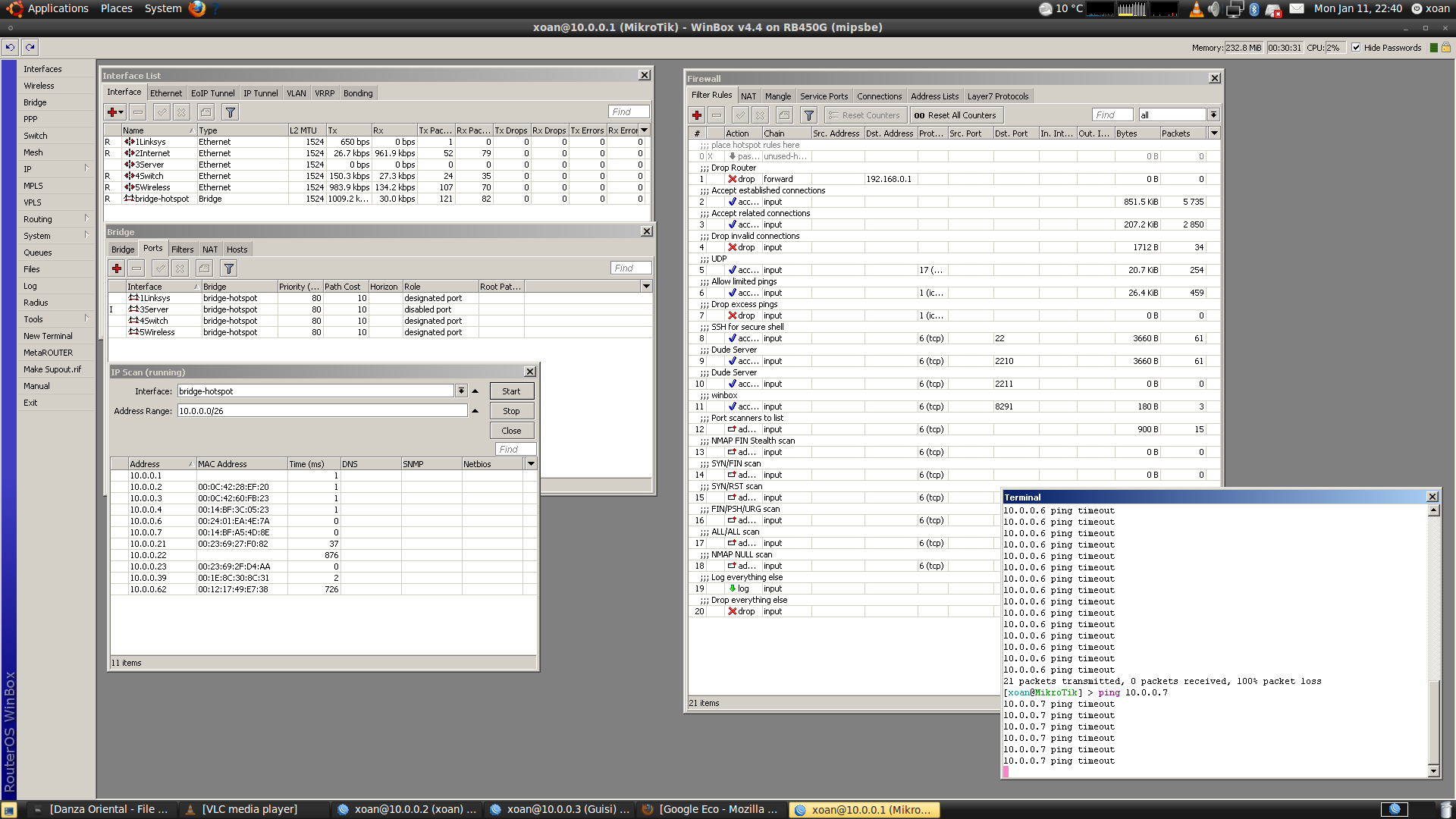Open the EoIP Tunnel tab in Interface List

(x=213, y=93)
